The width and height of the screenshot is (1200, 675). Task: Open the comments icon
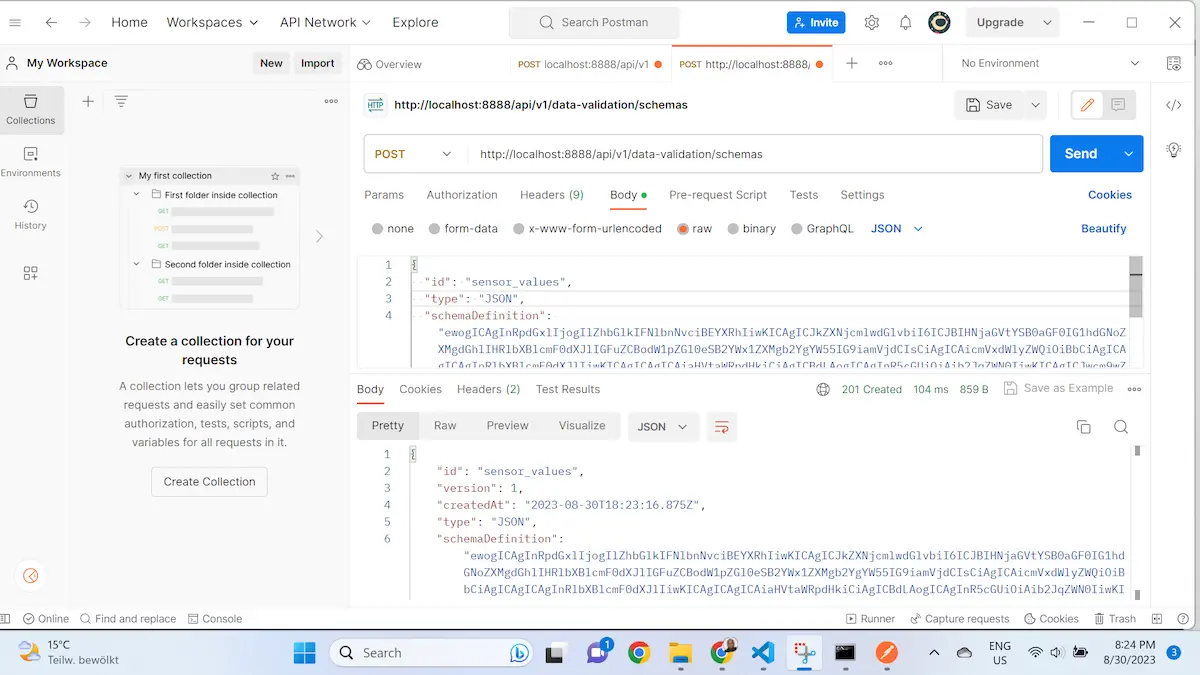click(x=1118, y=105)
